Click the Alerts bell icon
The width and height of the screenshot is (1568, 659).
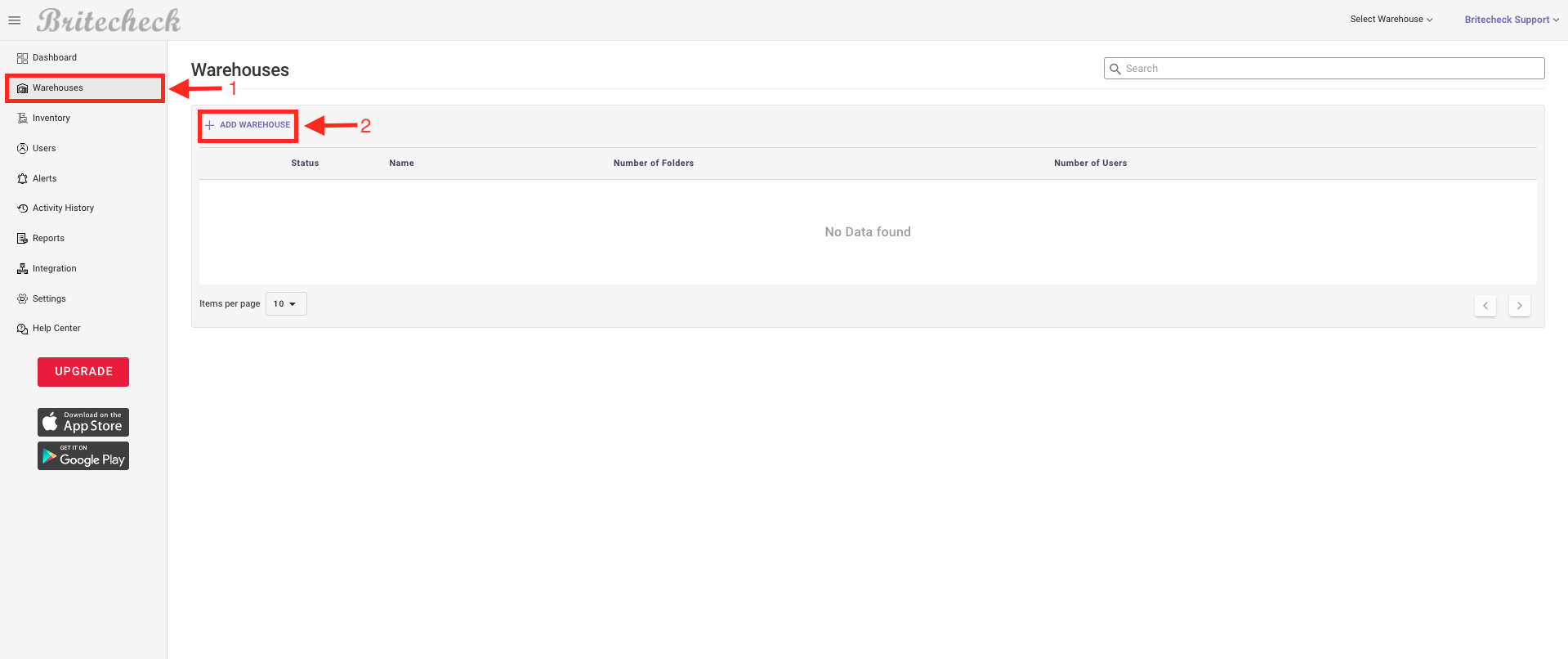click(x=22, y=178)
